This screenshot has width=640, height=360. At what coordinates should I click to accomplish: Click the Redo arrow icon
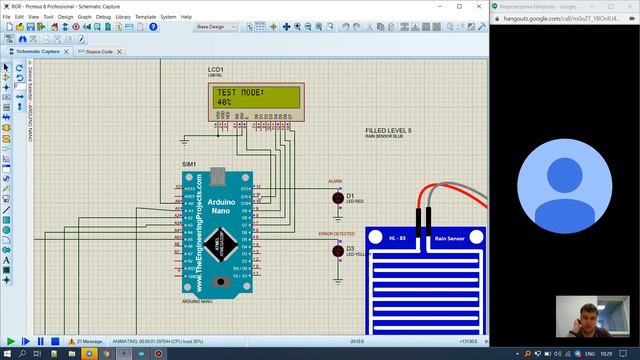[357, 27]
